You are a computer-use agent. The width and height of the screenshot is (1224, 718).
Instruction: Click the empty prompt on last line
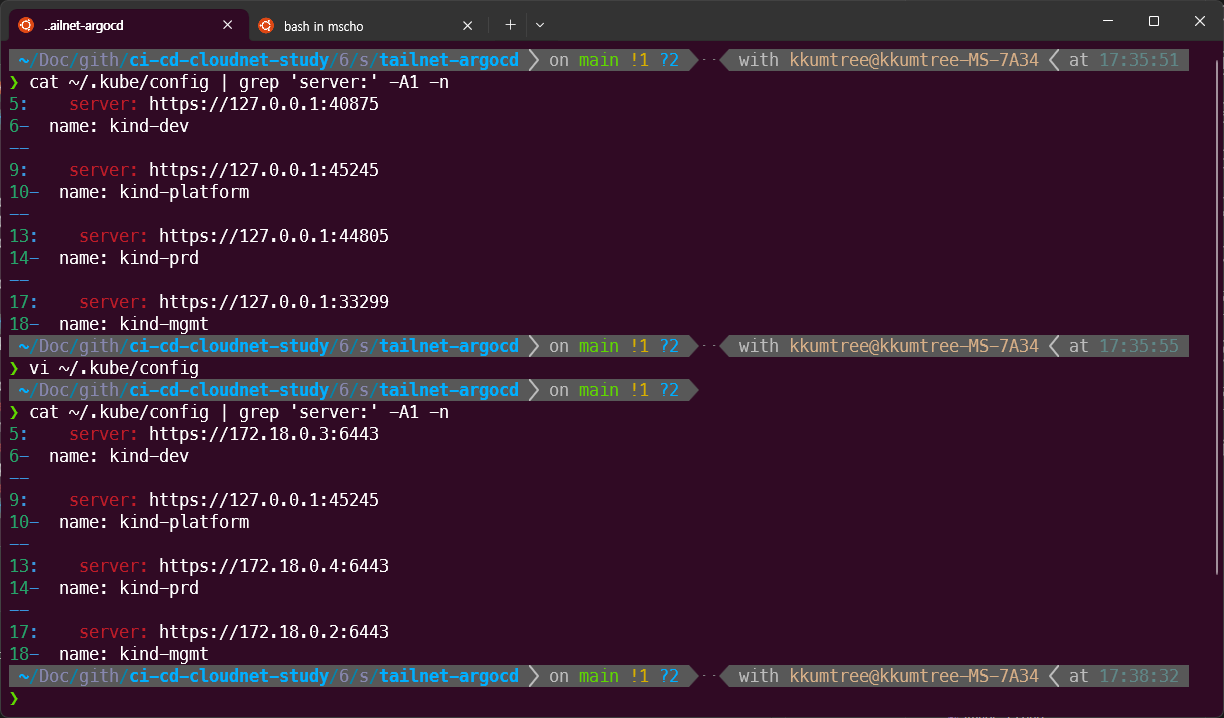click(14, 698)
